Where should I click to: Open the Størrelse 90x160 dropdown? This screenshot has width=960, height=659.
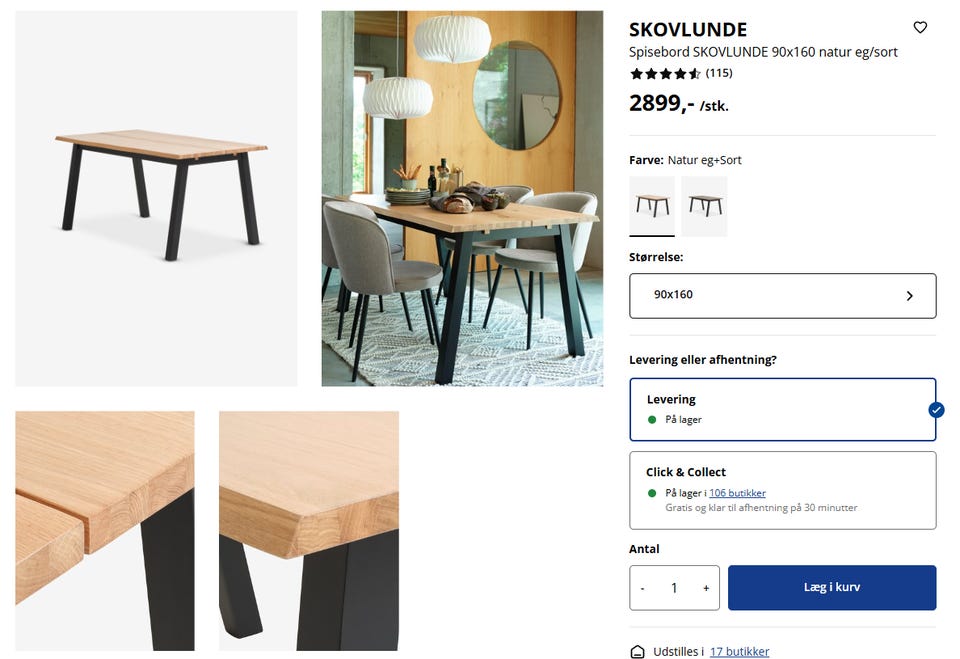tap(782, 296)
